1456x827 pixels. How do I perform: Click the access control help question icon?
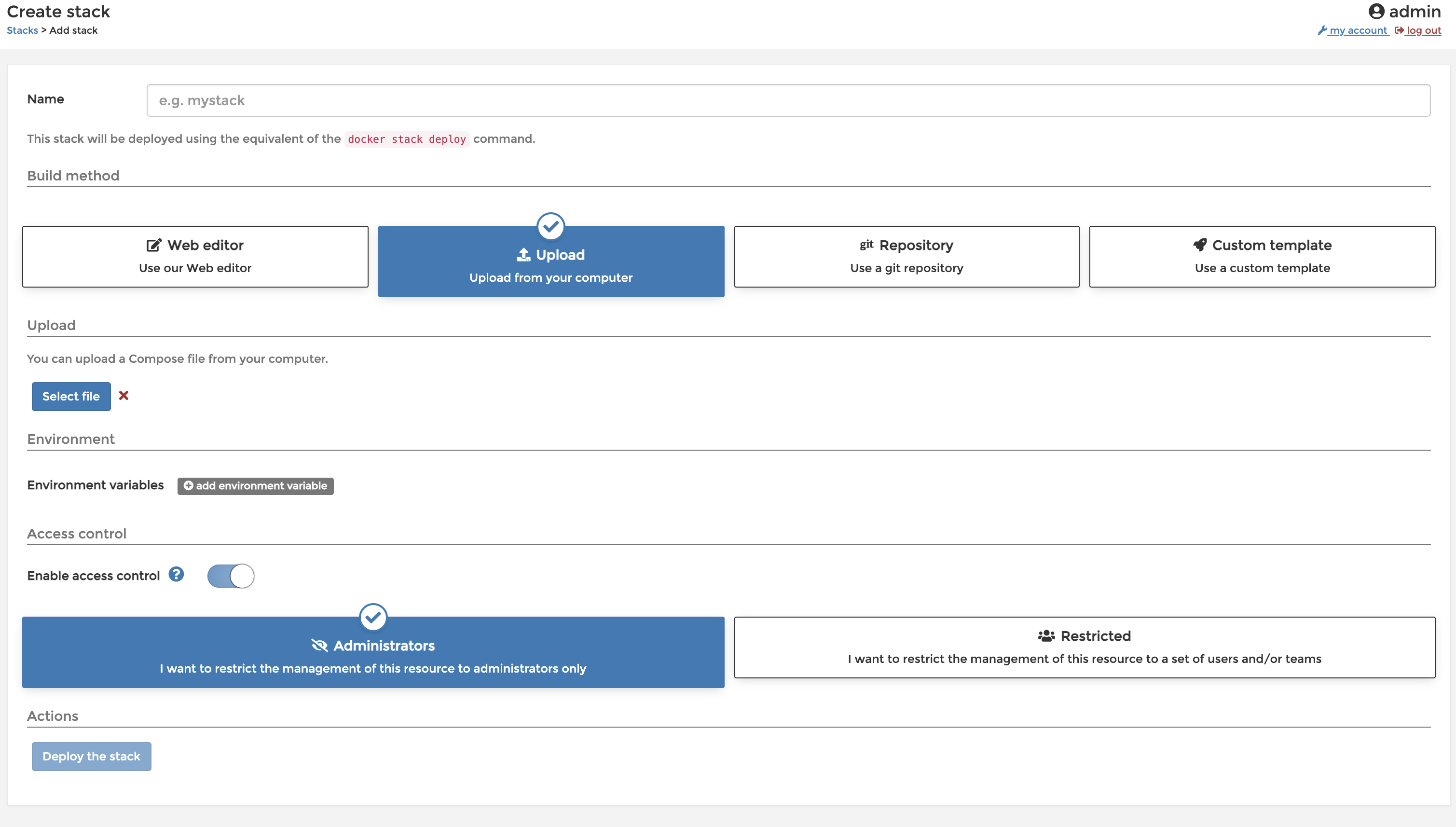coord(176,574)
